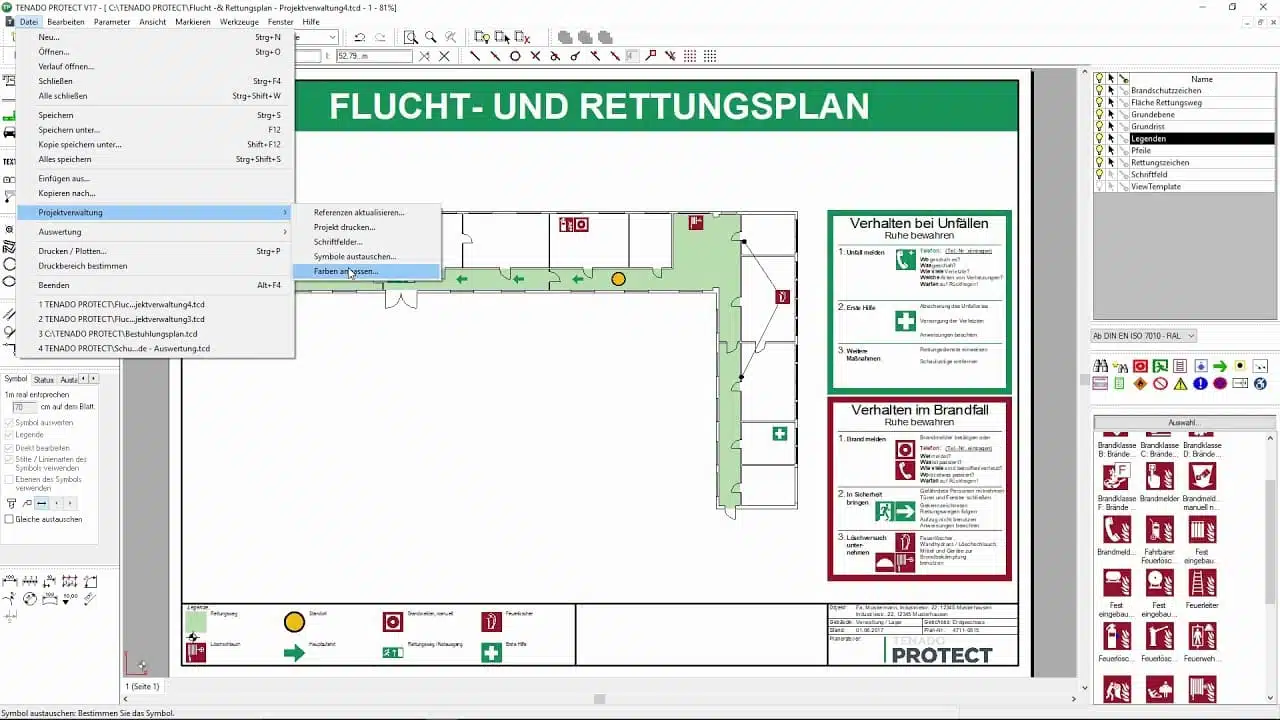Click the zoom window icon with rectangle

pyautogui.click(x=410, y=37)
